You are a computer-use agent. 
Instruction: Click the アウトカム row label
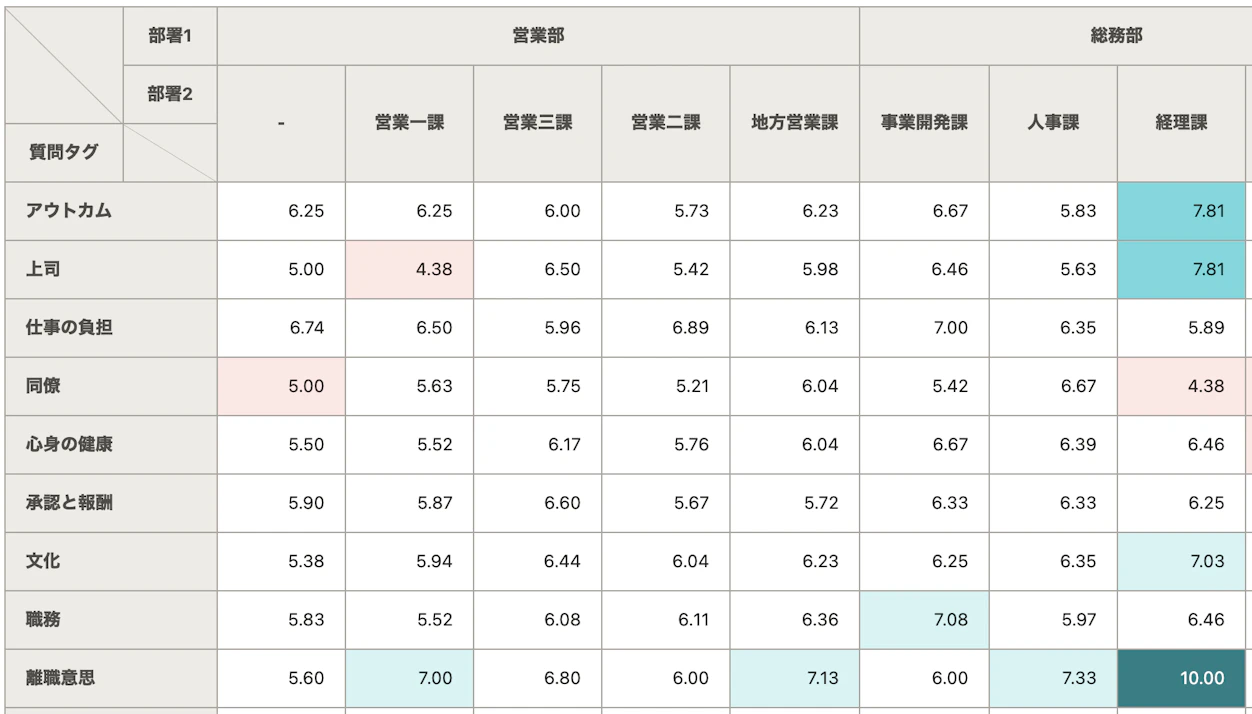(x=69, y=211)
